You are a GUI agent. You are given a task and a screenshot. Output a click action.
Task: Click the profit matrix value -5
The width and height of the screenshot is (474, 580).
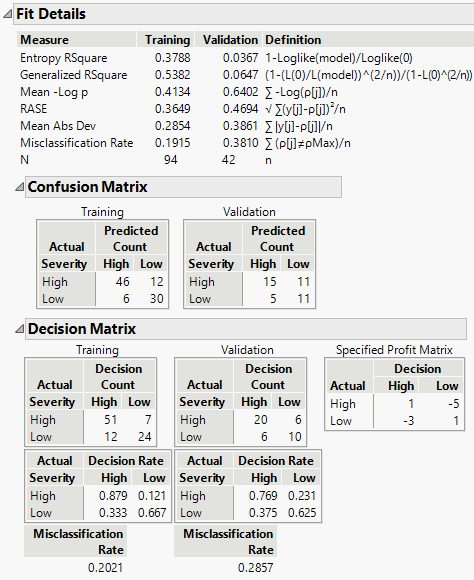tap(454, 404)
